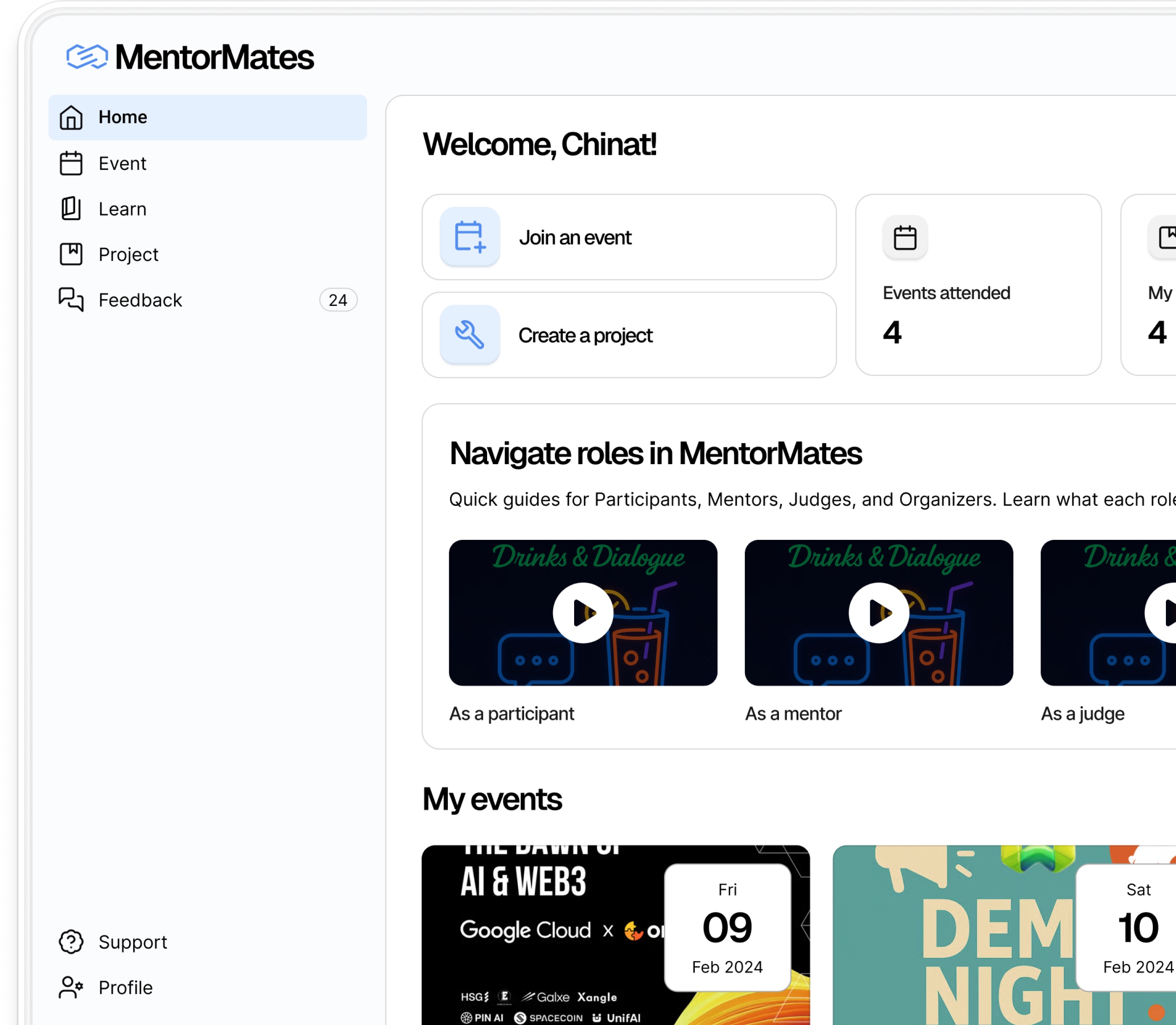Open the Events attended stat card
Image resolution: width=1176 pixels, height=1025 pixels.
(x=979, y=285)
